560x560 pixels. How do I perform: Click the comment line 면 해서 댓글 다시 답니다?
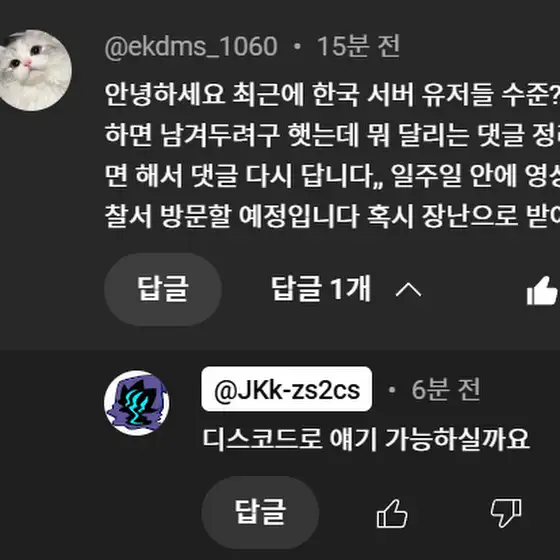click(332, 176)
